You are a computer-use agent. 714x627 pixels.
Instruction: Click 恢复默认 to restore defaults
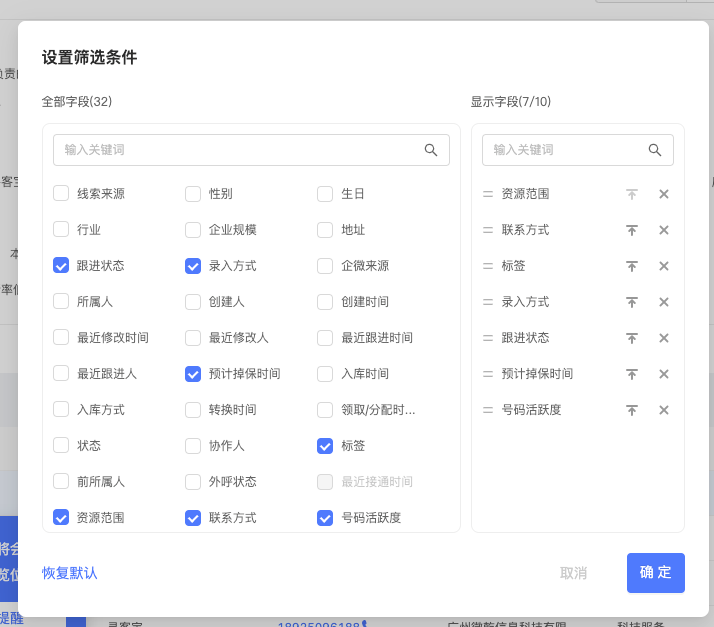70,573
